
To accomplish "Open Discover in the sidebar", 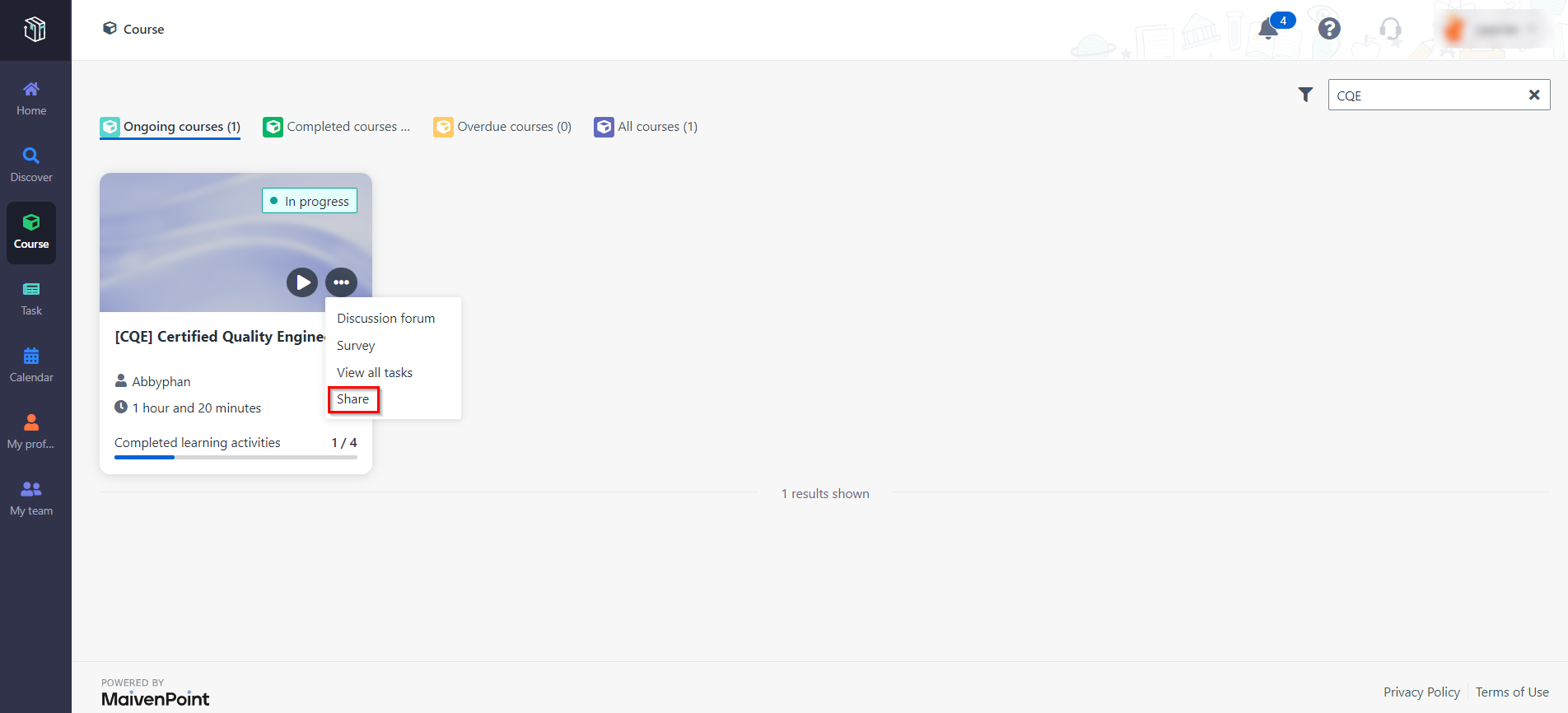I will [31, 165].
